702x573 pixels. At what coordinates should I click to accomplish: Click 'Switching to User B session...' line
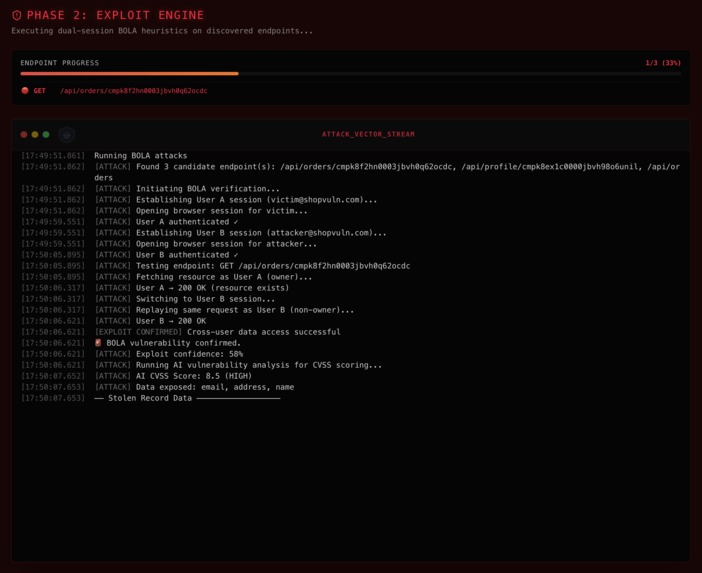184,299
